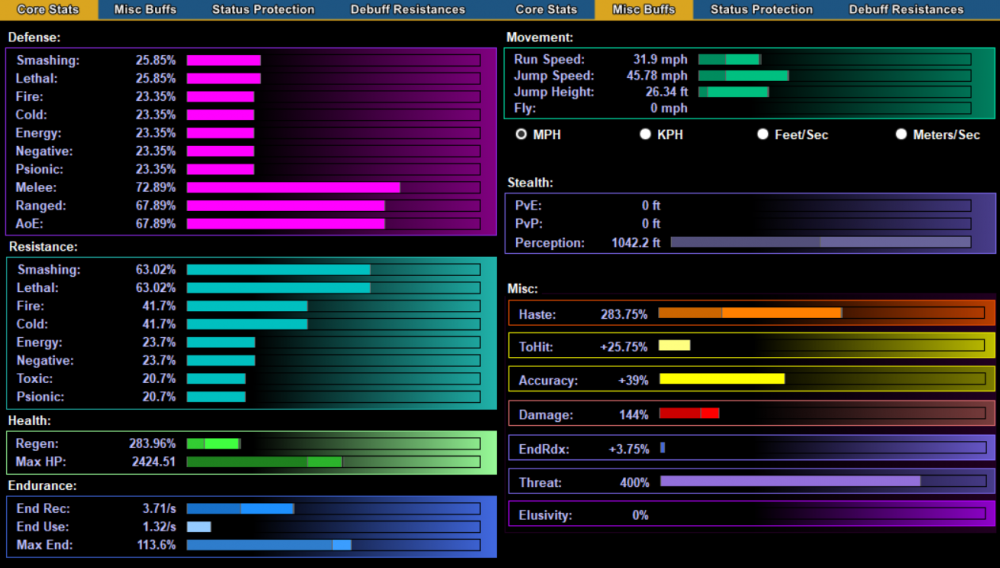The width and height of the screenshot is (1000, 568).
Task: Click the Run Speed movement bar
Action: pos(833,60)
